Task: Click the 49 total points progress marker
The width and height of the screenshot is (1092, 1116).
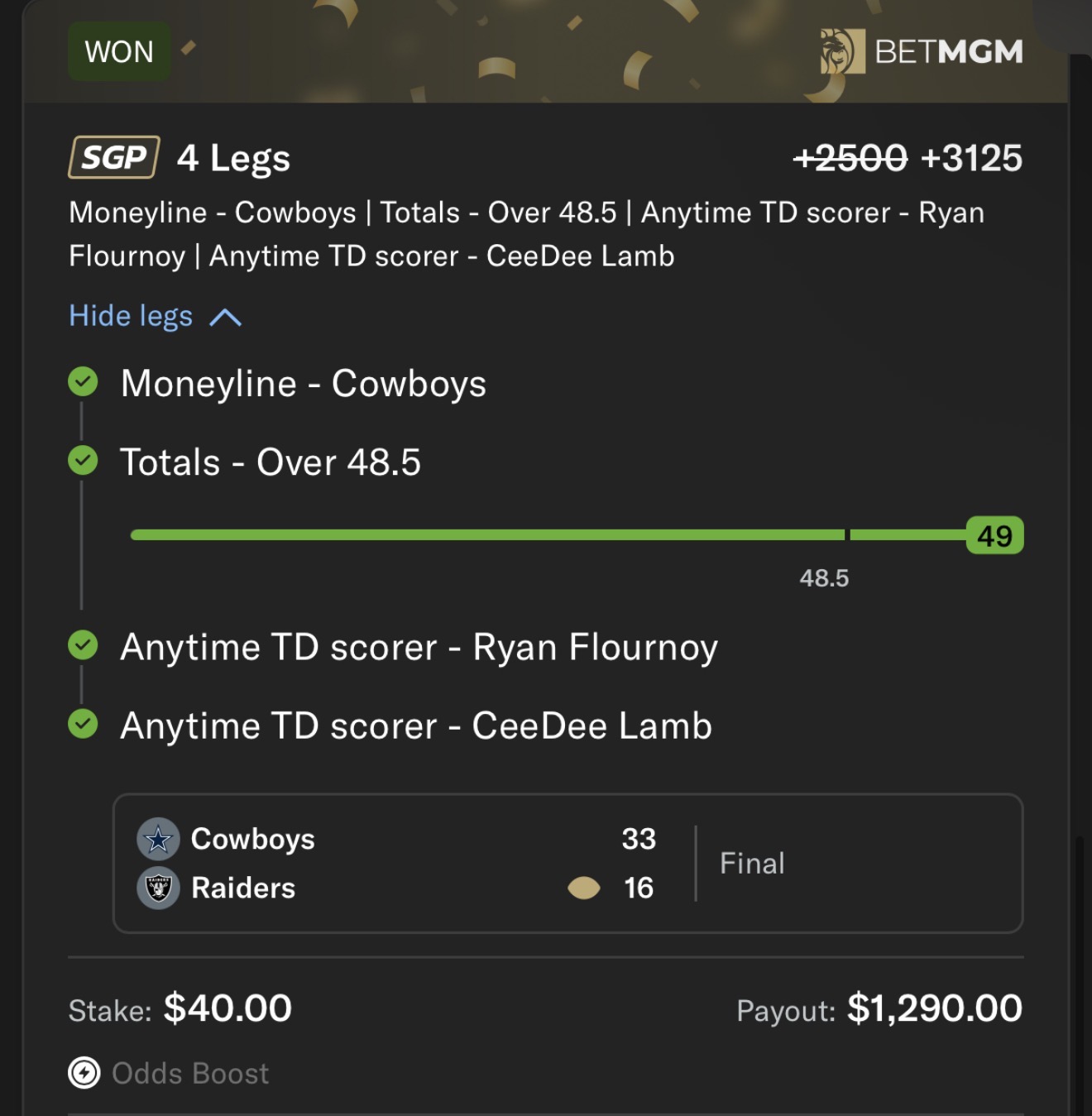Action: click(x=994, y=536)
